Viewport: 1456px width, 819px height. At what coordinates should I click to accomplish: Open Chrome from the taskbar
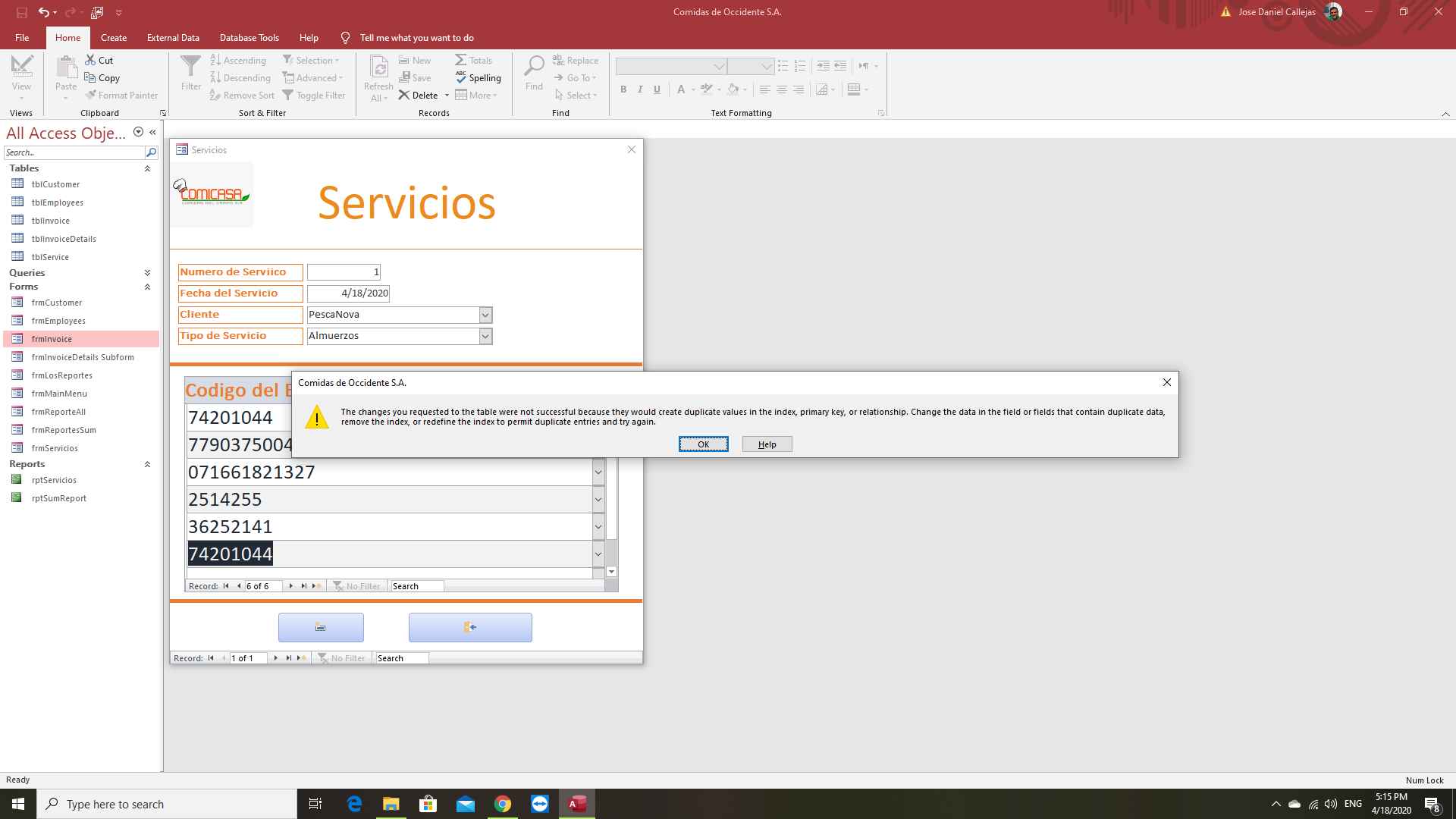(x=503, y=804)
